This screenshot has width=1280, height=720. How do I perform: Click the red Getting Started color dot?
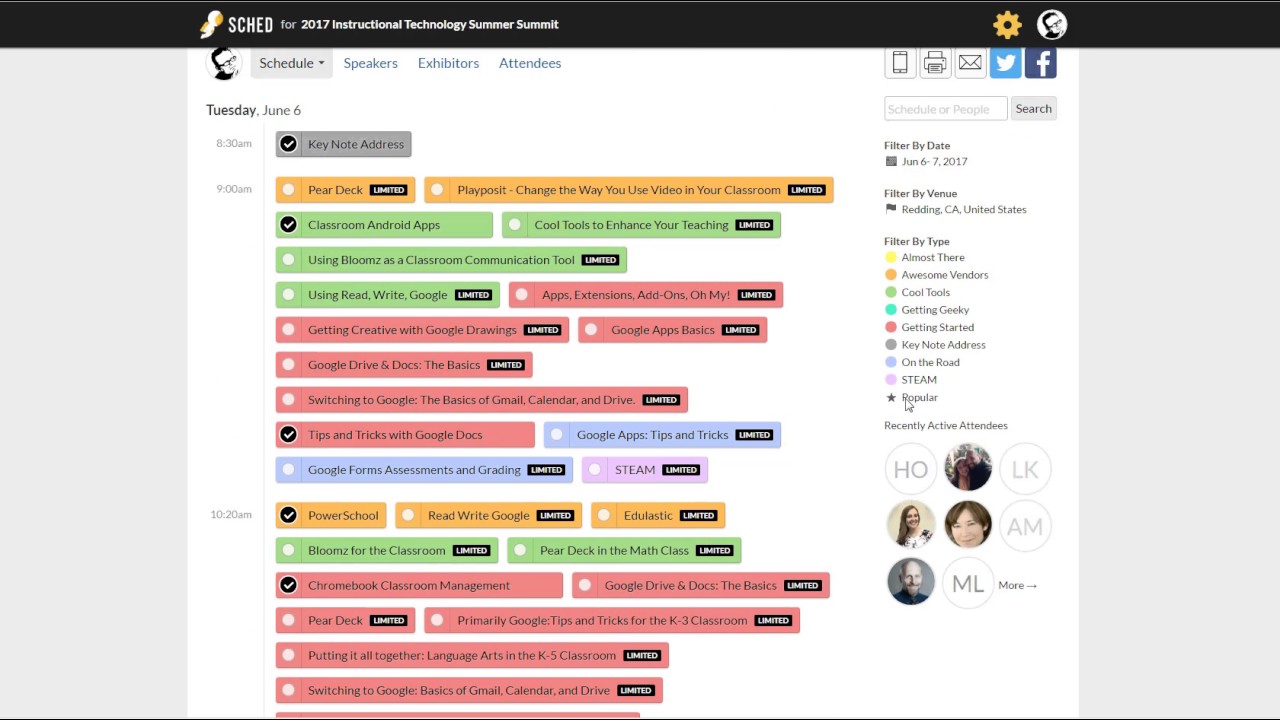(x=891, y=327)
